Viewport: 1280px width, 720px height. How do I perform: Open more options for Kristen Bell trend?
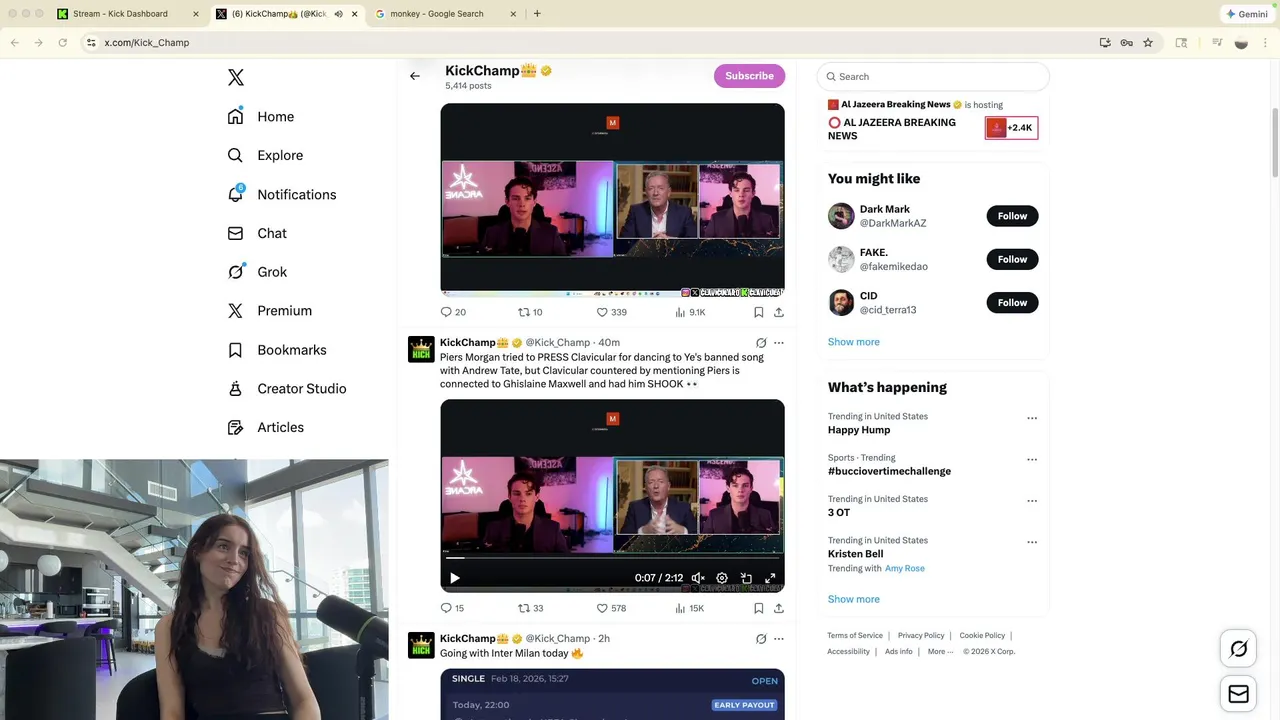point(1032,542)
